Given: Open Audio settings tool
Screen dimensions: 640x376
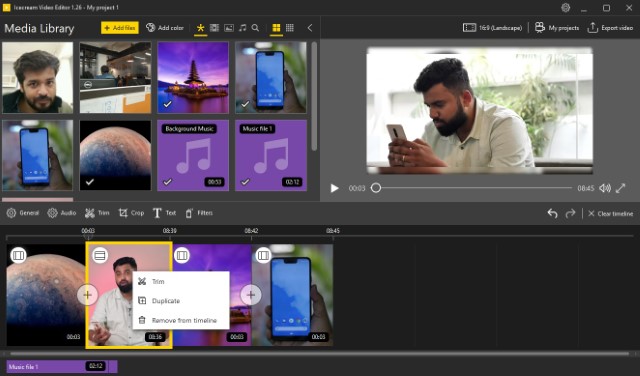Looking at the screenshot, I should pyautogui.click(x=62, y=213).
